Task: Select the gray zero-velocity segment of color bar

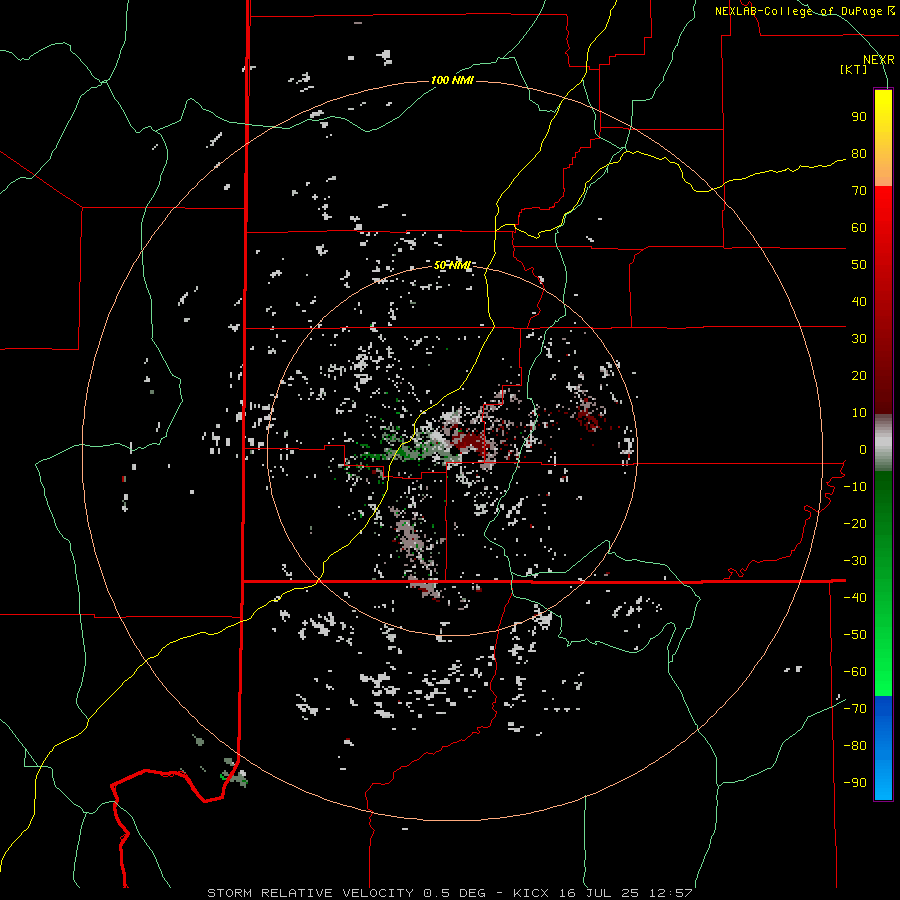Action: pos(883,443)
